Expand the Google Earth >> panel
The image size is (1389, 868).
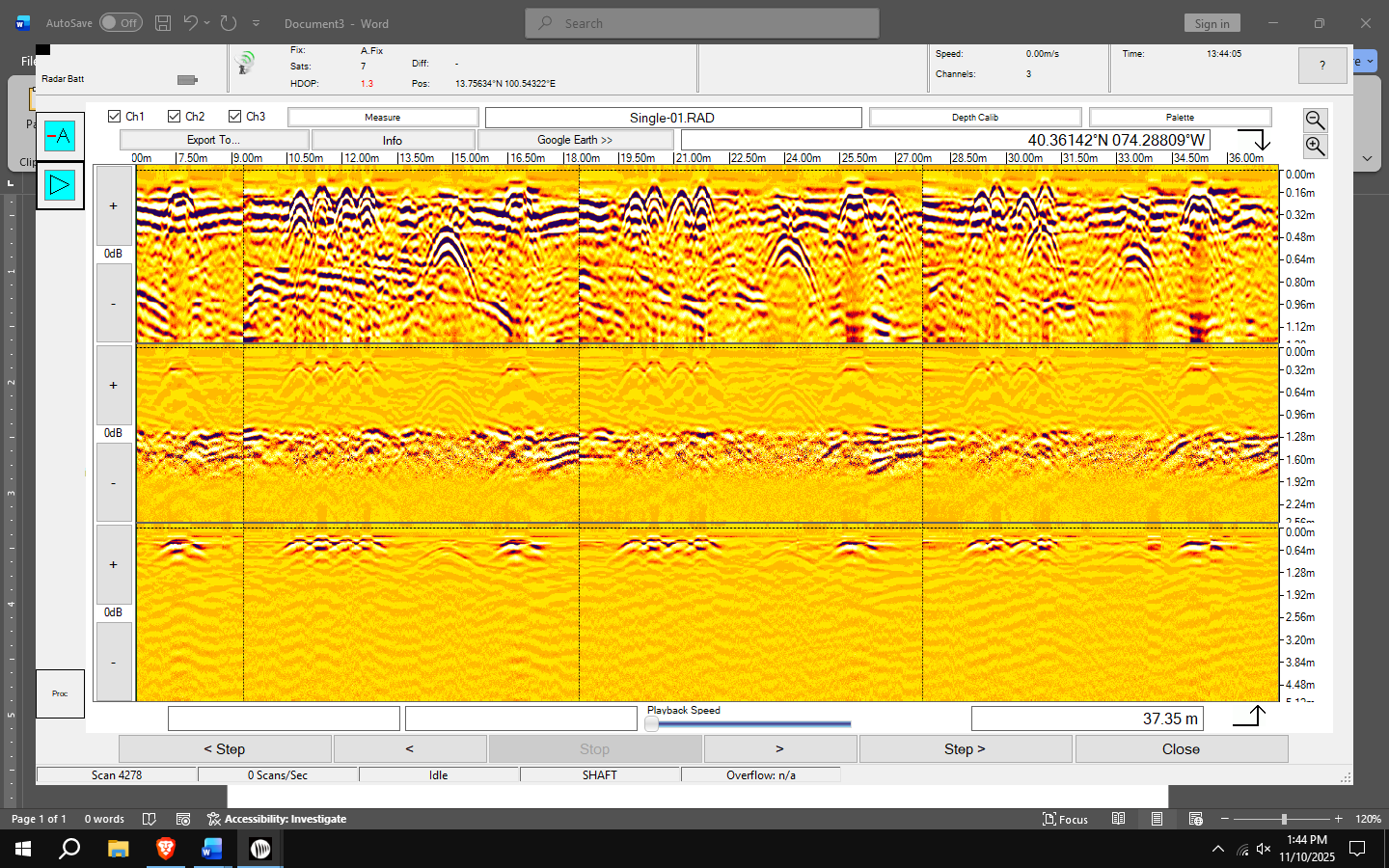pyautogui.click(x=575, y=140)
